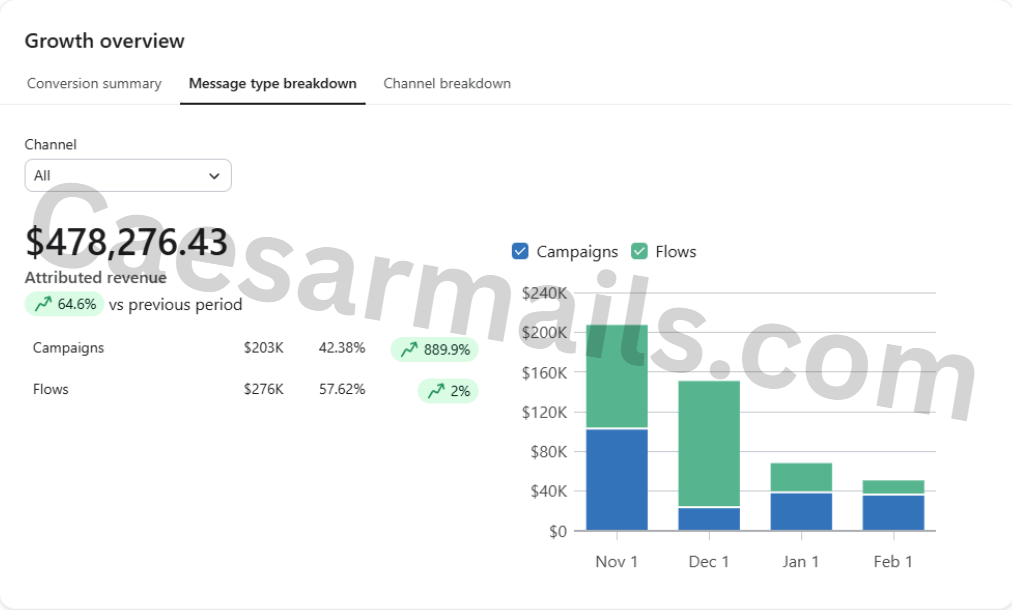This screenshot has height=610, width=1012.
Task: Click the Jan 1 green Flows segment
Action: tap(800, 477)
